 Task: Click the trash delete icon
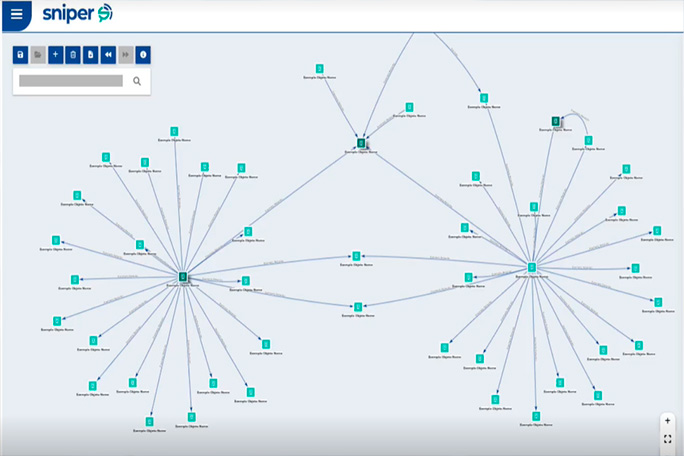click(73, 55)
